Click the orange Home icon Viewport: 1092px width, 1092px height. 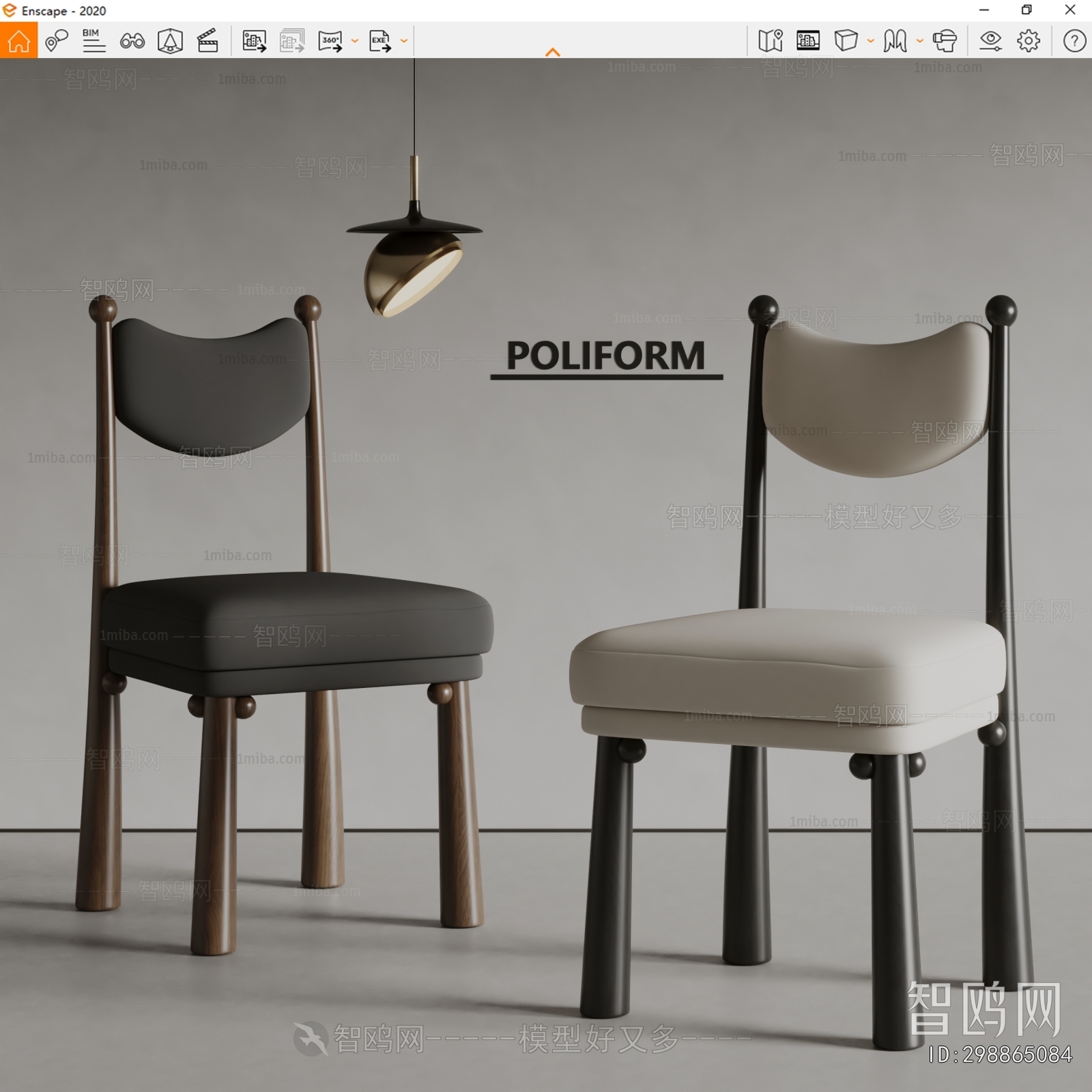[x=18, y=41]
